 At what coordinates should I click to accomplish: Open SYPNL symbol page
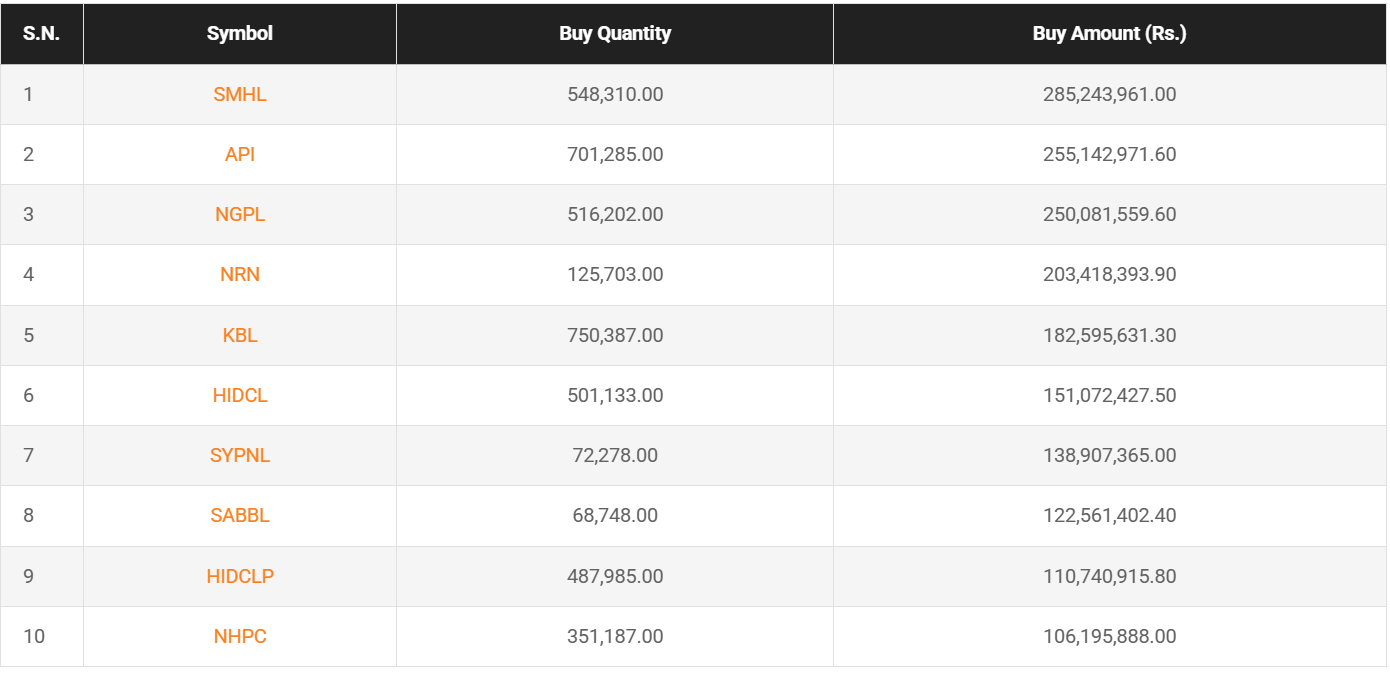point(240,456)
